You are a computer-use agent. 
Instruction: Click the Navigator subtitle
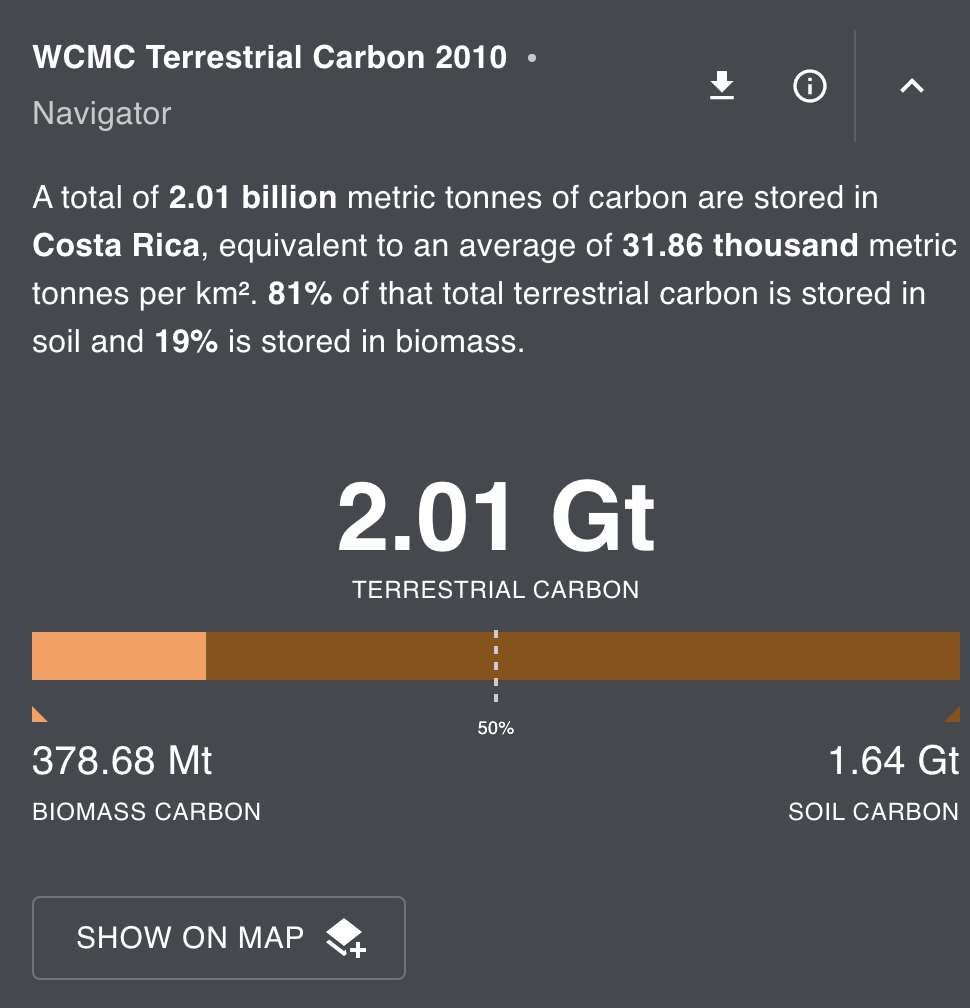coord(102,113)
